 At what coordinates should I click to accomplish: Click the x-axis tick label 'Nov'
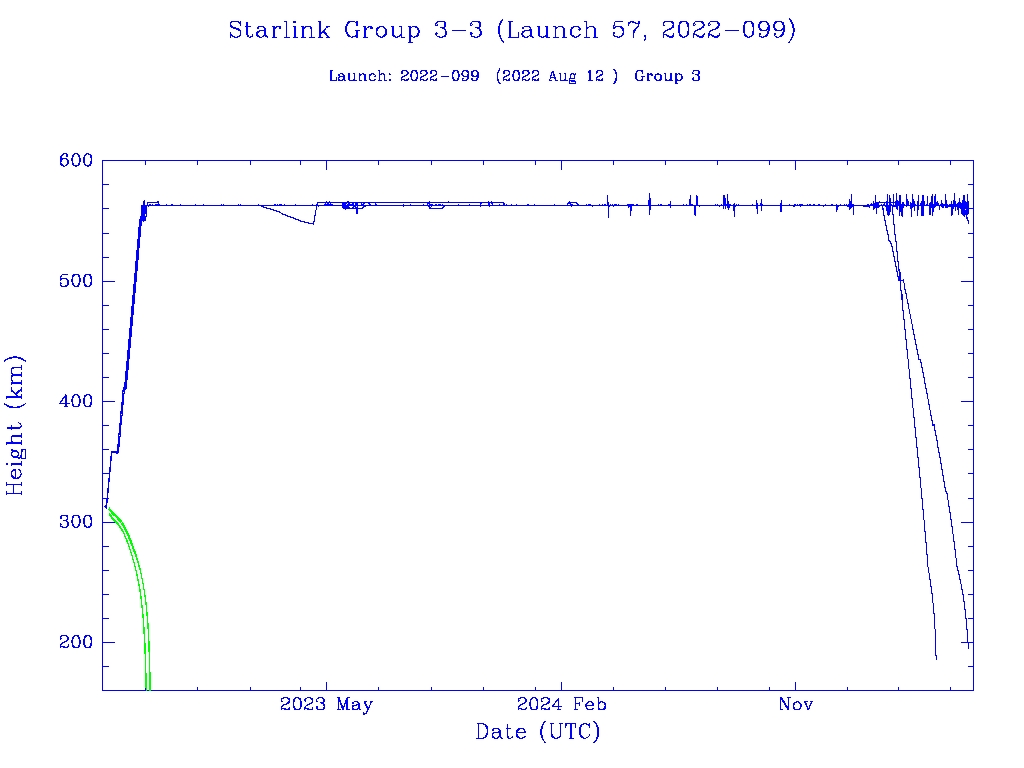(795, 704)
